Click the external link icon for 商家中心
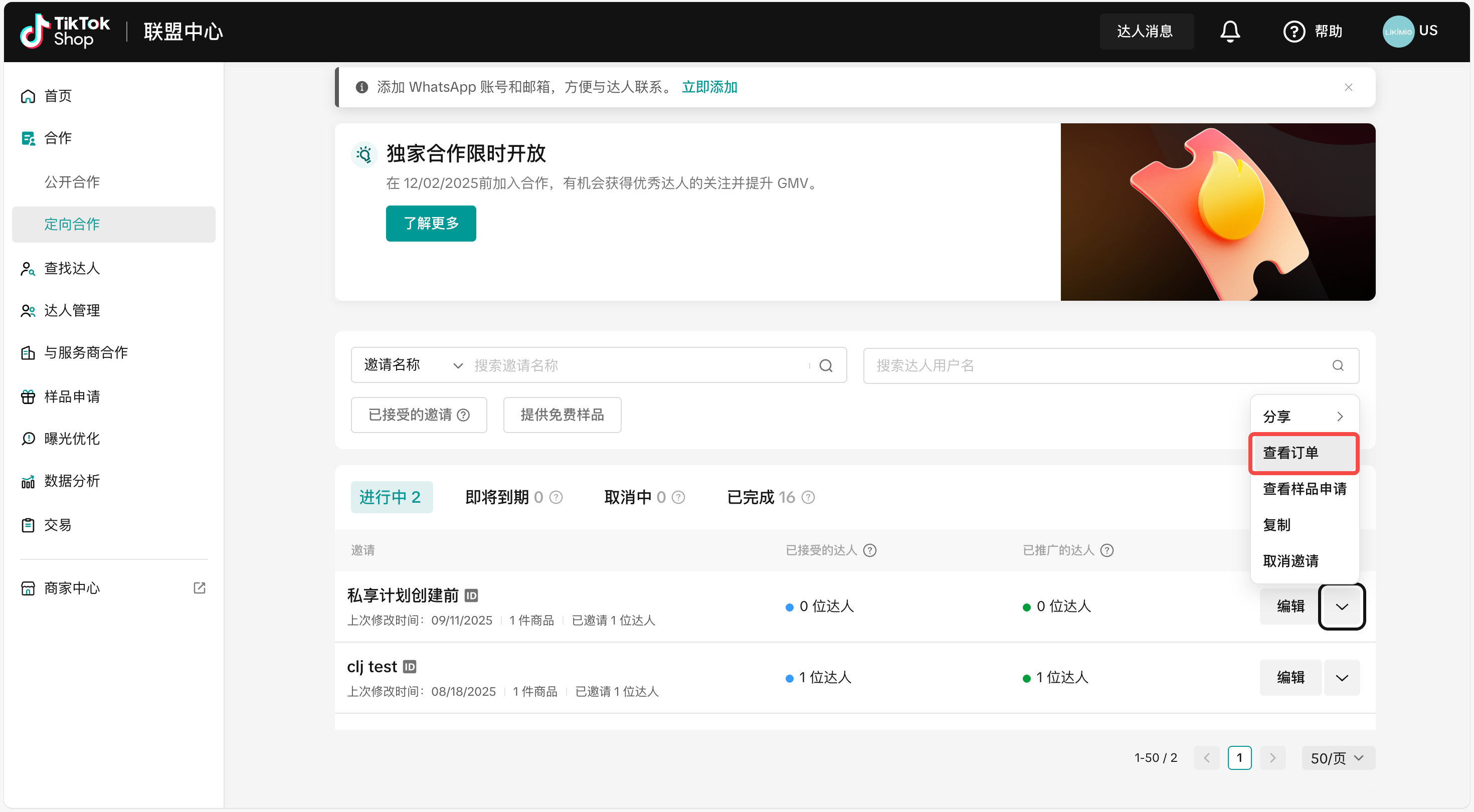The image size is (1474, 812). (199, 587)
